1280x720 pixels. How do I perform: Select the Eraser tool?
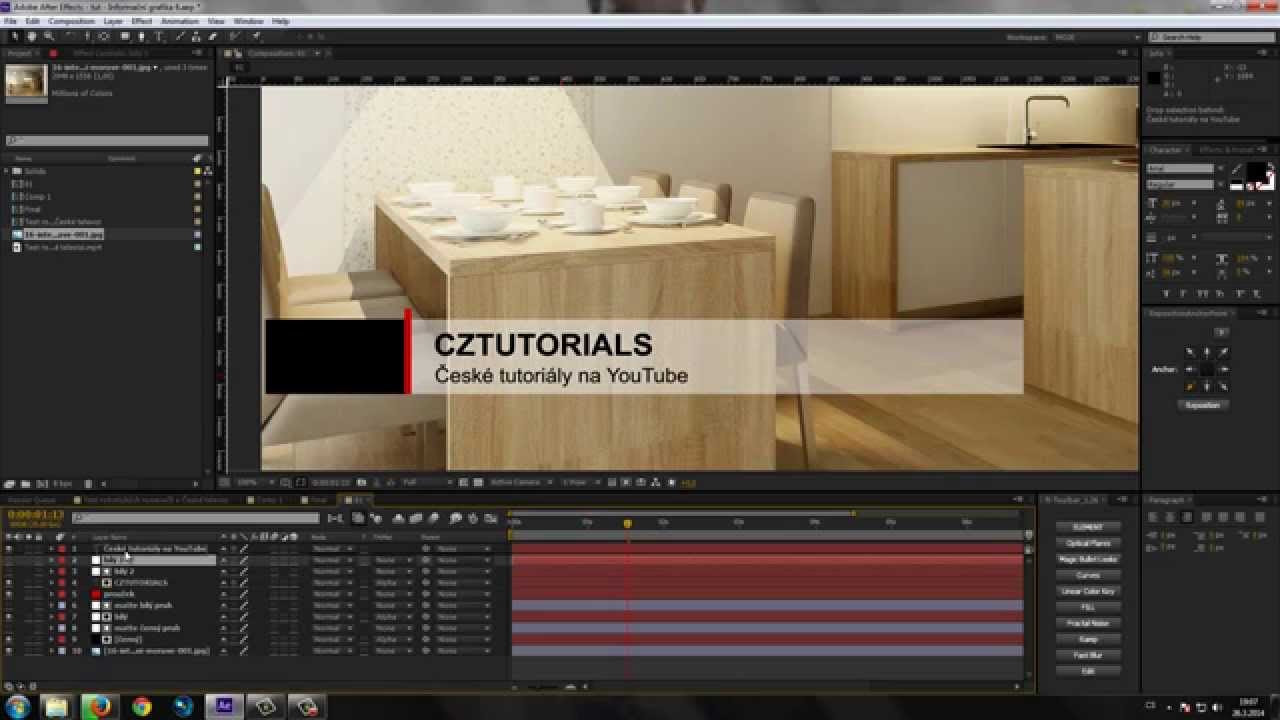point(212,36)
